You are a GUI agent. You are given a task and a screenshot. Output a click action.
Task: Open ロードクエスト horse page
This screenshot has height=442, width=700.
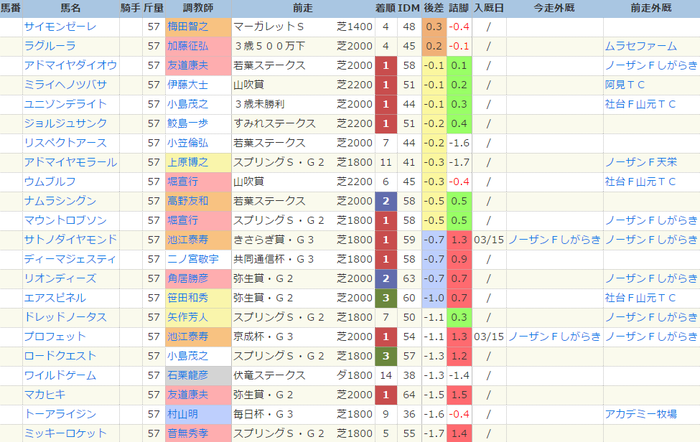coord(60,356)
